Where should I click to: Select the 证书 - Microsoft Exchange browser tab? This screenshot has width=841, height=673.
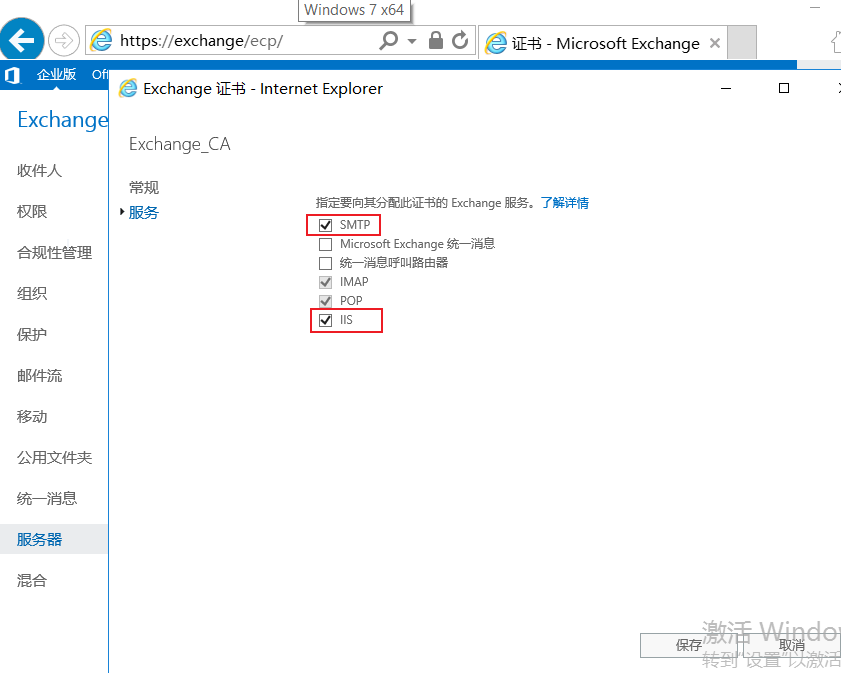pos(603,43)
